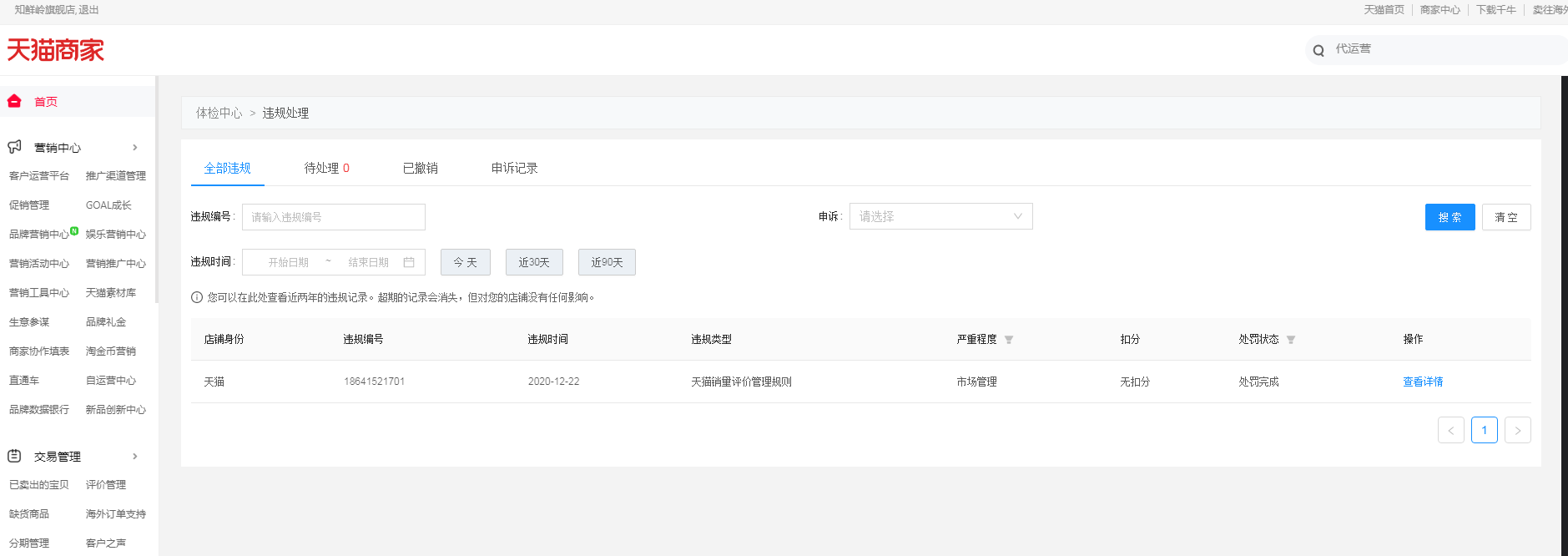Viewport: 1568px width, 556px height.
Task: Open 营销活动中心 in sidebar
Action: 39,264
